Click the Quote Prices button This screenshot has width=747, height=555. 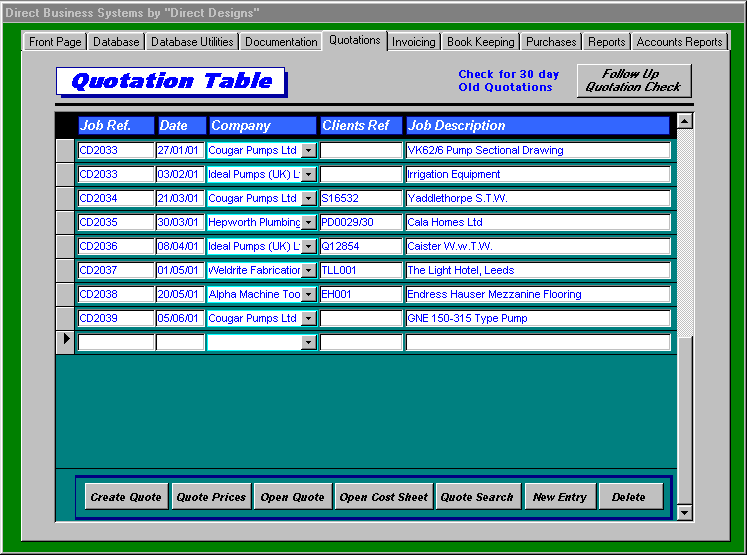210,497
